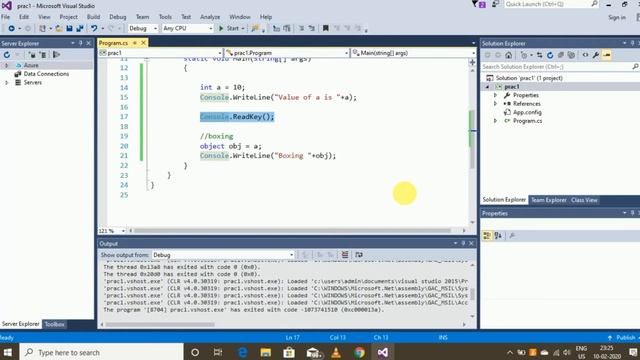This screenshot has height=360, width=640.
Task: Click the Output panel horizontal scrollbar thumb
Action: pyautogui.click(x=160, y=324)
